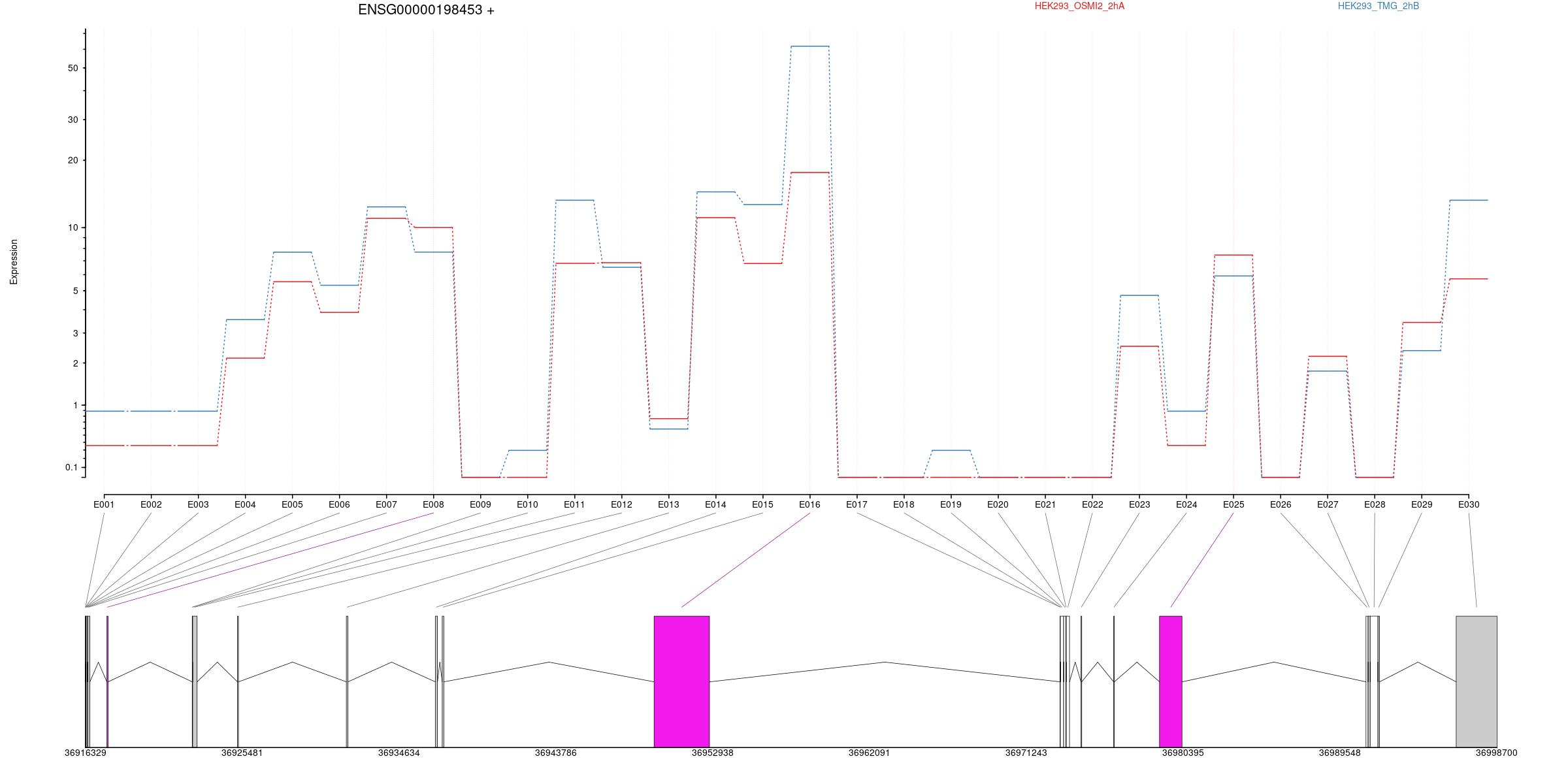1568x784 pixels.
Task: Click exon label E013
Action: pyautogui.click(x=668, y=504)
